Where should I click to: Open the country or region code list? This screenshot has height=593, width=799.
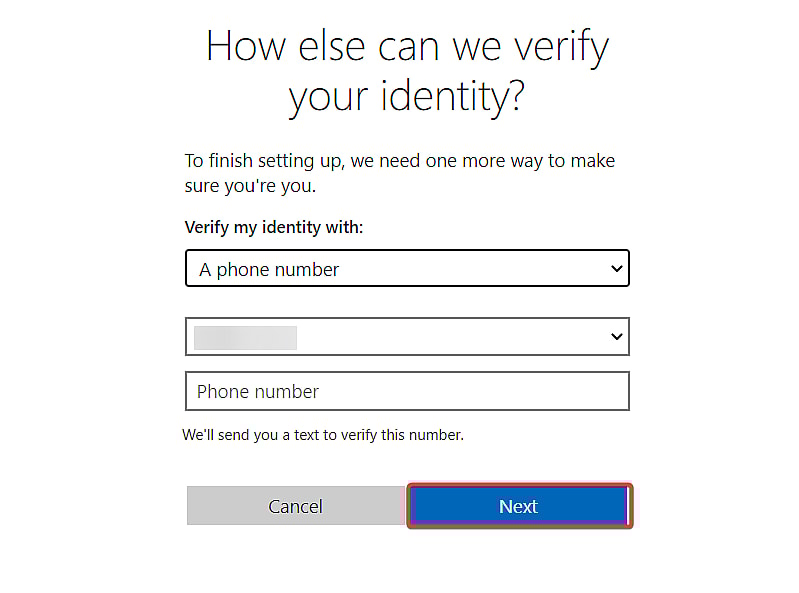tap(407, 336)
